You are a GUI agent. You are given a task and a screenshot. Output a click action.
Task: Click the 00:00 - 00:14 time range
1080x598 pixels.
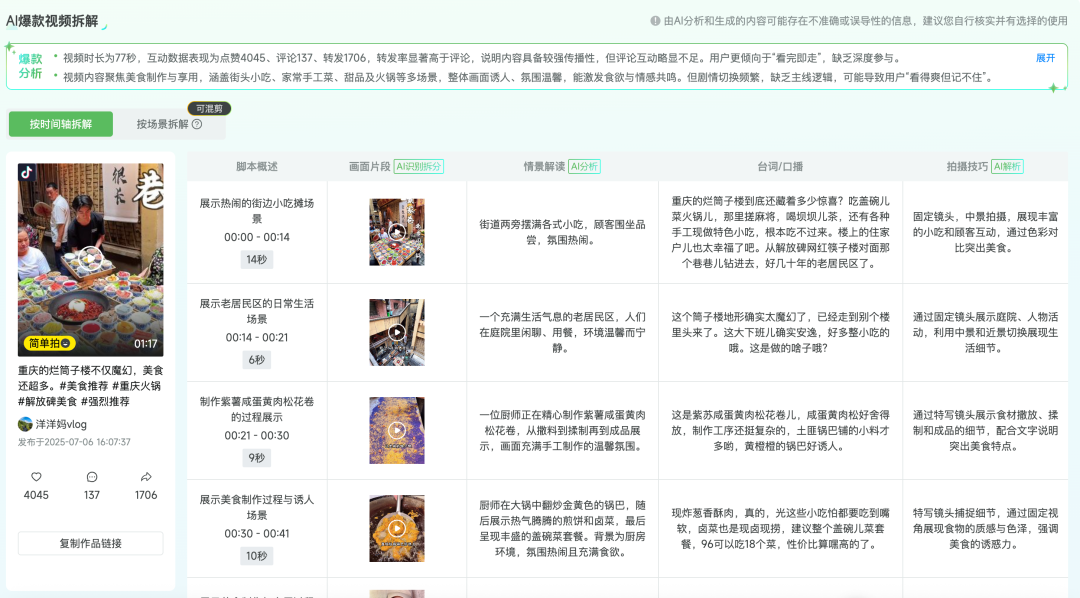click(257, 237)
